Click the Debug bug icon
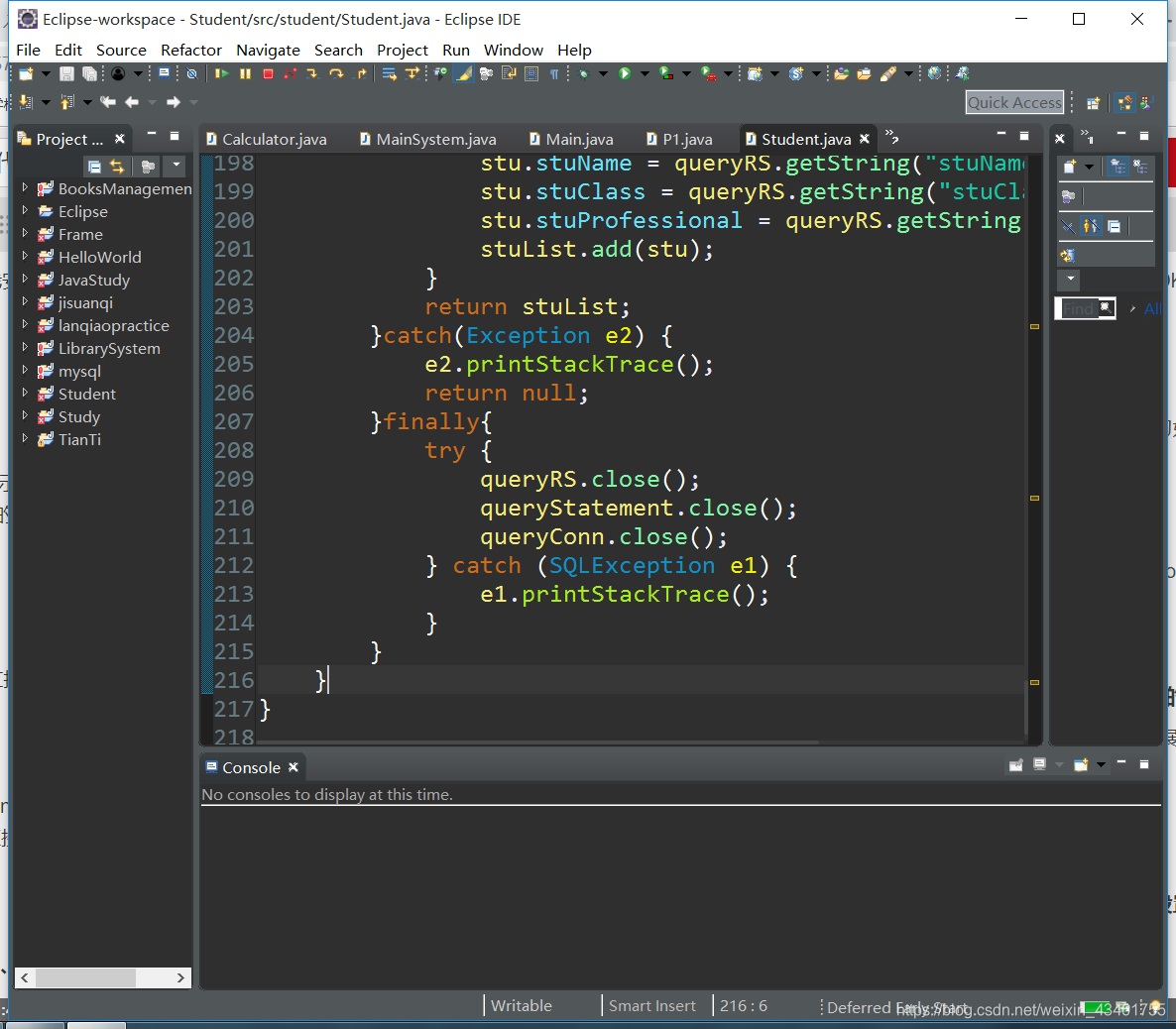Image resolution: width=1176 pixels, height=1029 pixels. pos(584,73)
